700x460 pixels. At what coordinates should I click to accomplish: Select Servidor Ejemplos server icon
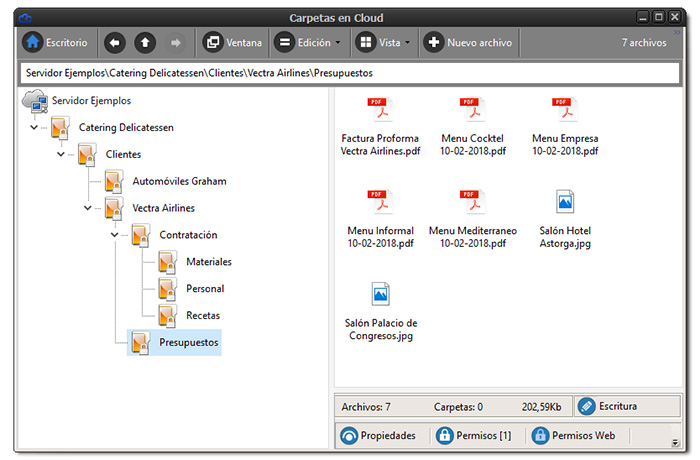(35, 101)
